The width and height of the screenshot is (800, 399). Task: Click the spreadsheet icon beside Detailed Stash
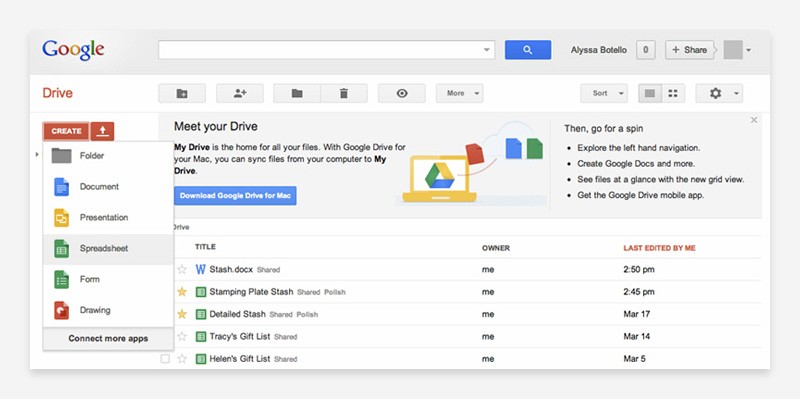coord(201,314)
